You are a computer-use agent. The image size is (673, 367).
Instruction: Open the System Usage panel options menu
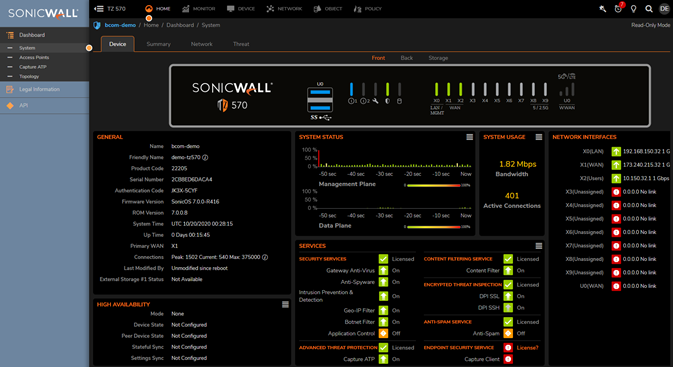[539, 137]
